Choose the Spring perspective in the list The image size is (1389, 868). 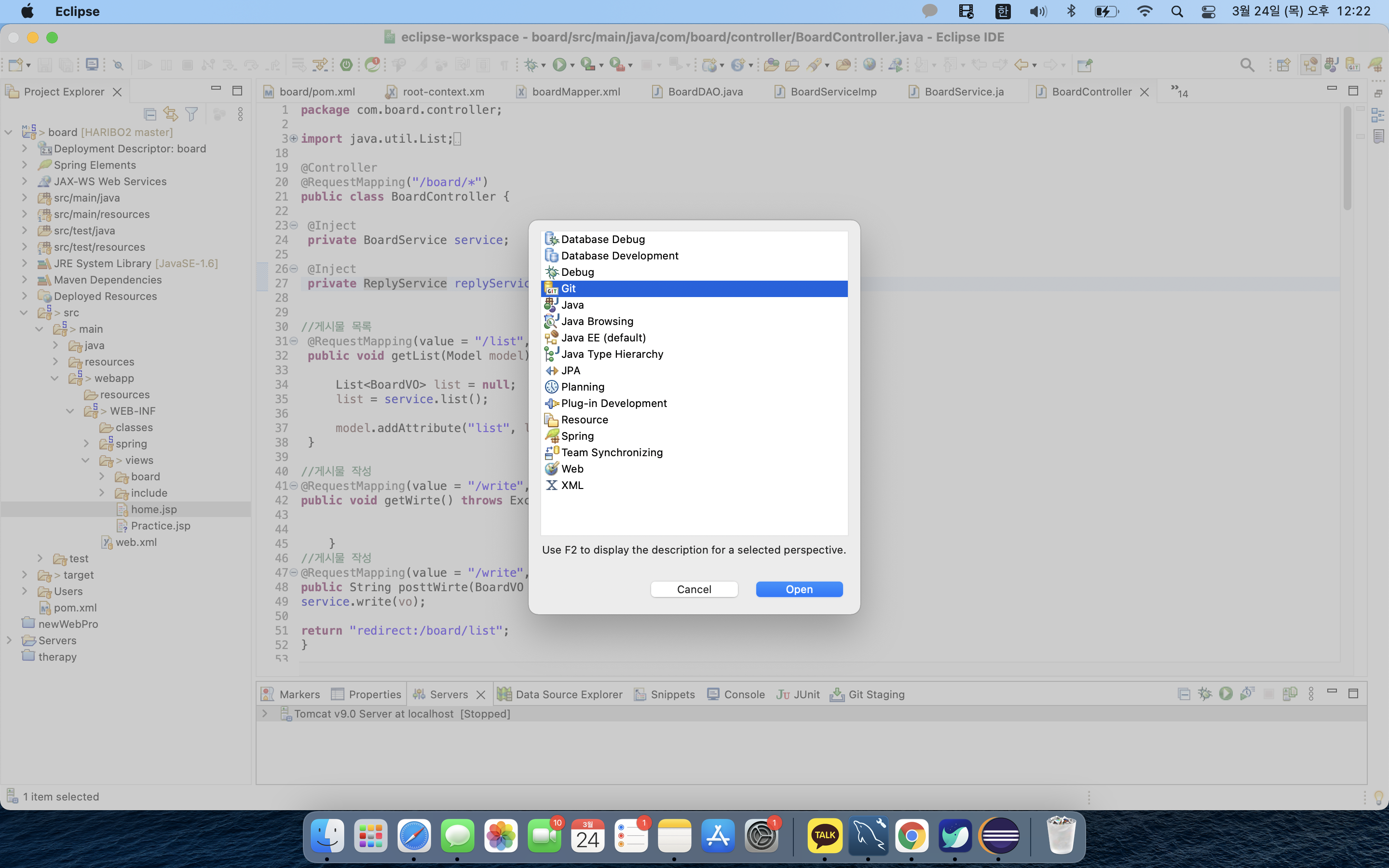point(577,436)
